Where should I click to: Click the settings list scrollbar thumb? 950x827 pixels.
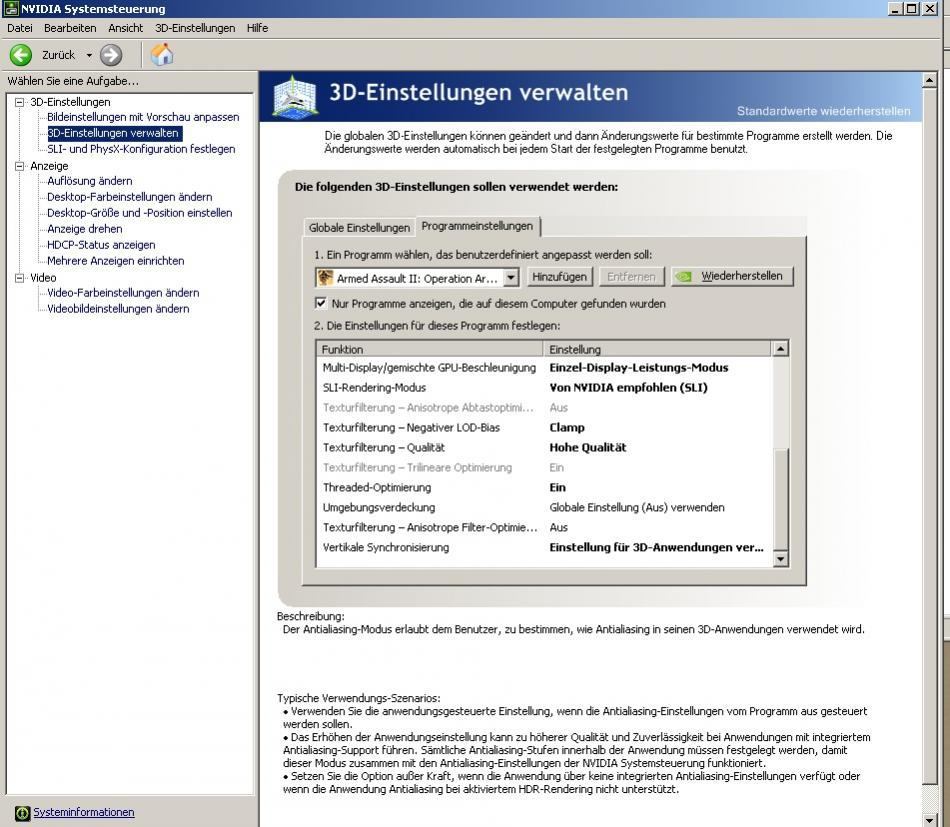[x=780, y=499]
